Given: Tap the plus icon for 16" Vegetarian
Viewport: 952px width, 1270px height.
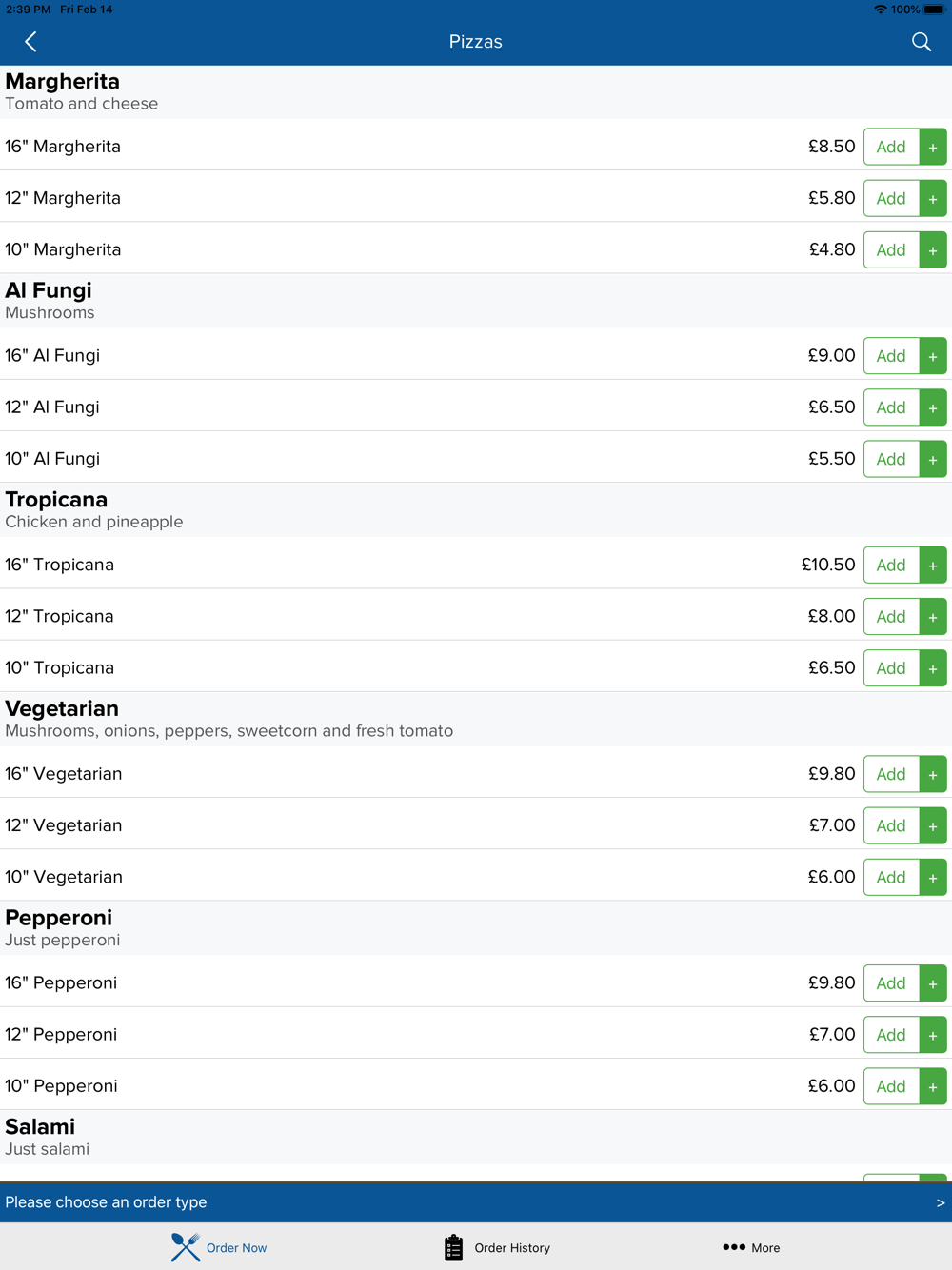Looking at the screenshot, I should 933,774.
